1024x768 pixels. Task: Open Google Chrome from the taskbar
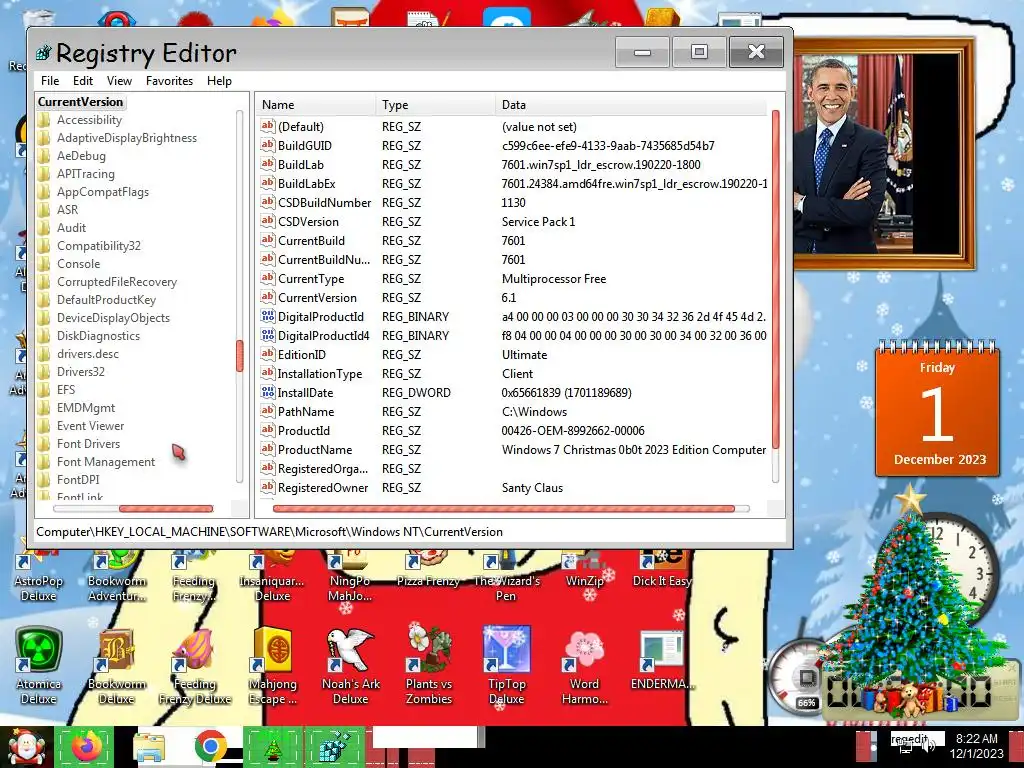(210, 747)
